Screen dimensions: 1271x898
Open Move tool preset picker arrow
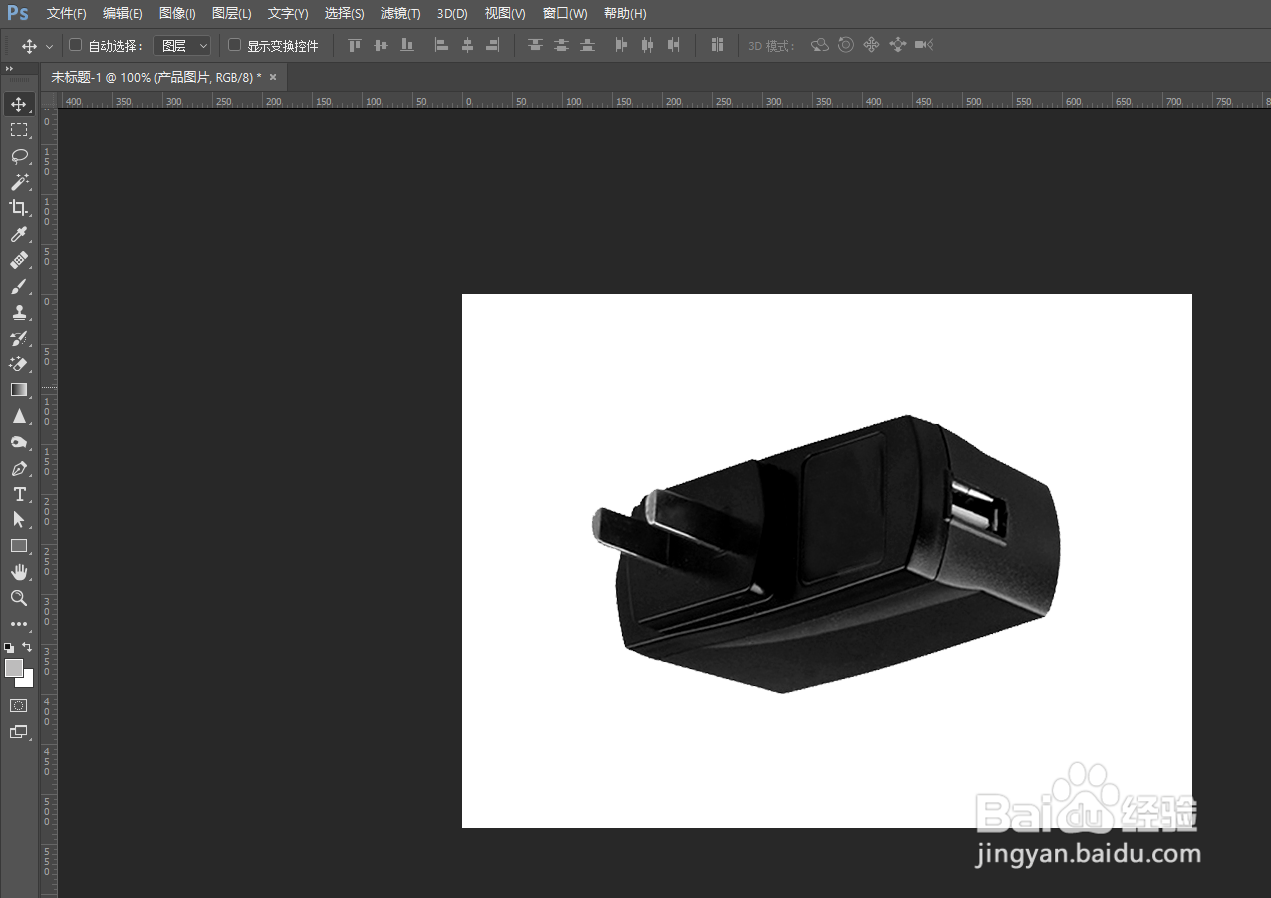click(x=49, y=46)
